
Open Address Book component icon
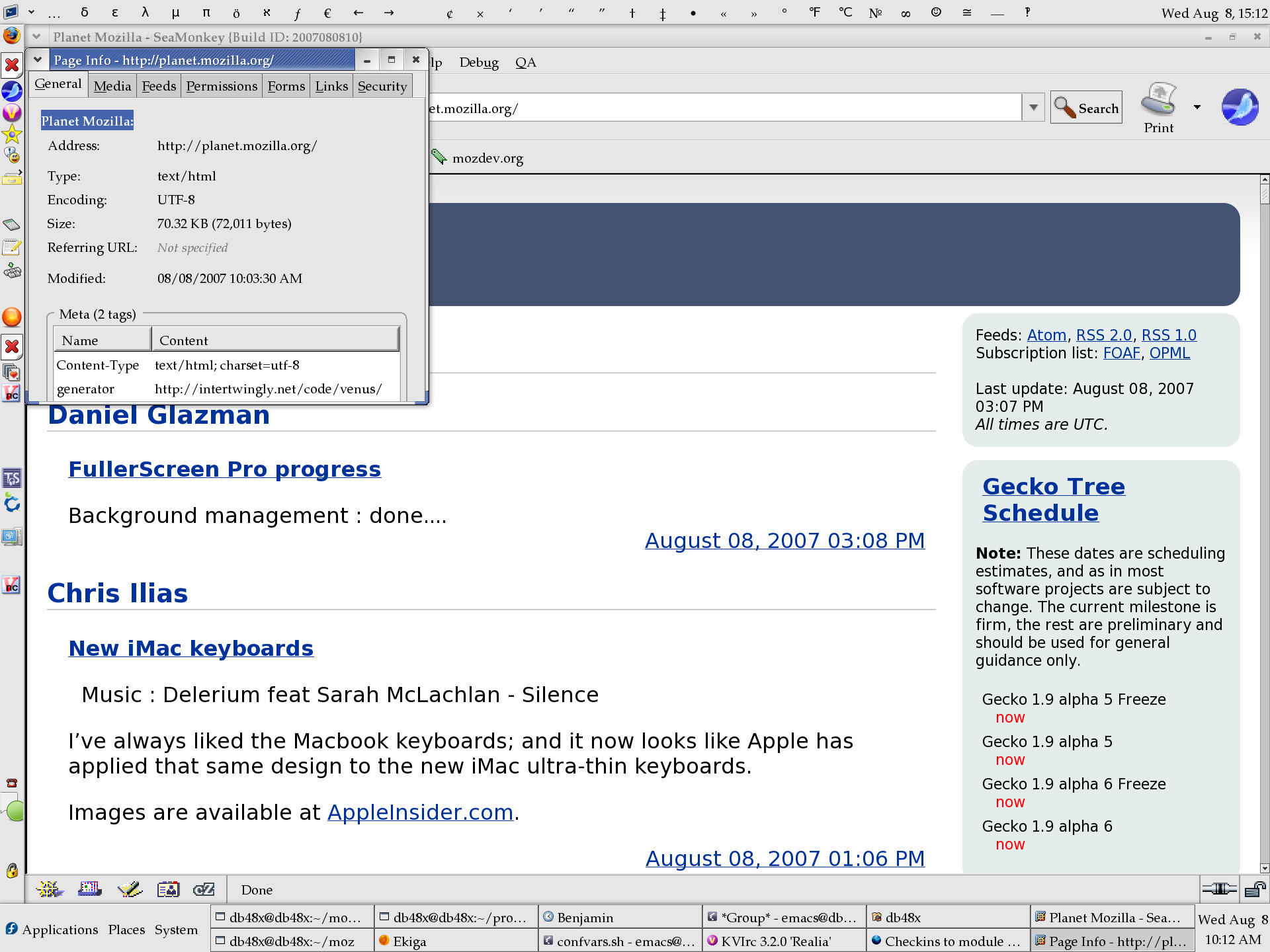[169, 890]
